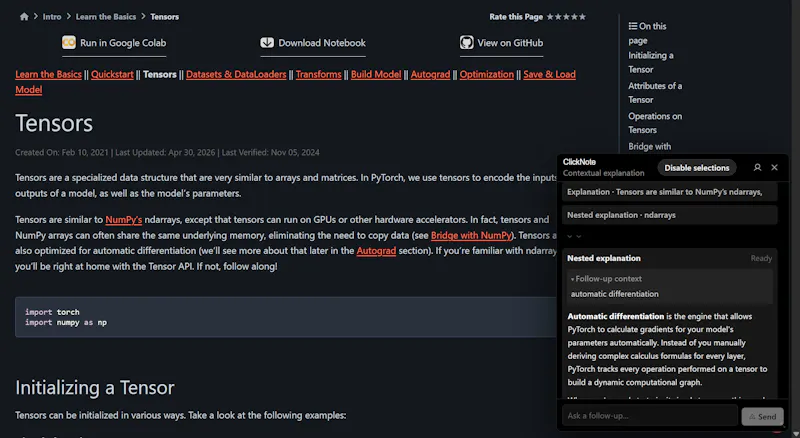Click the Ready status label
This screenshot has width=800, height=438.
pos(761,258)
